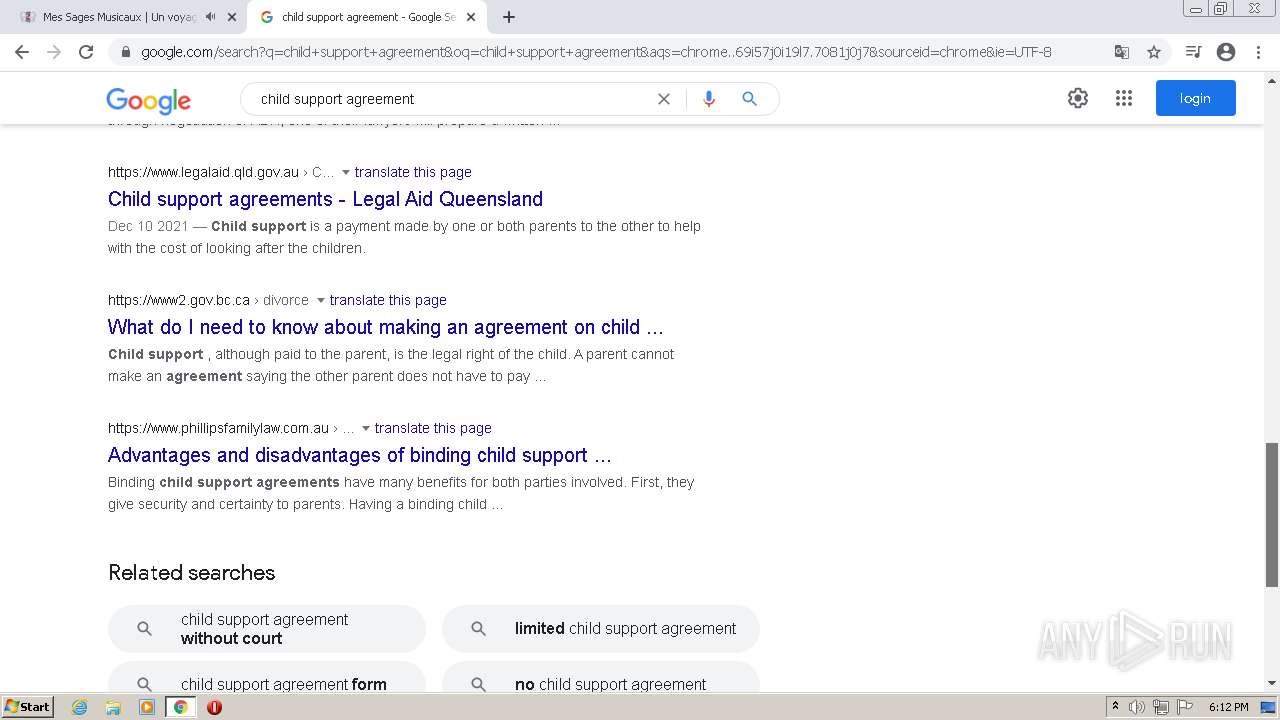Search child support agreement form
Screen dimensions: 1280x720
tap(267, 679)
